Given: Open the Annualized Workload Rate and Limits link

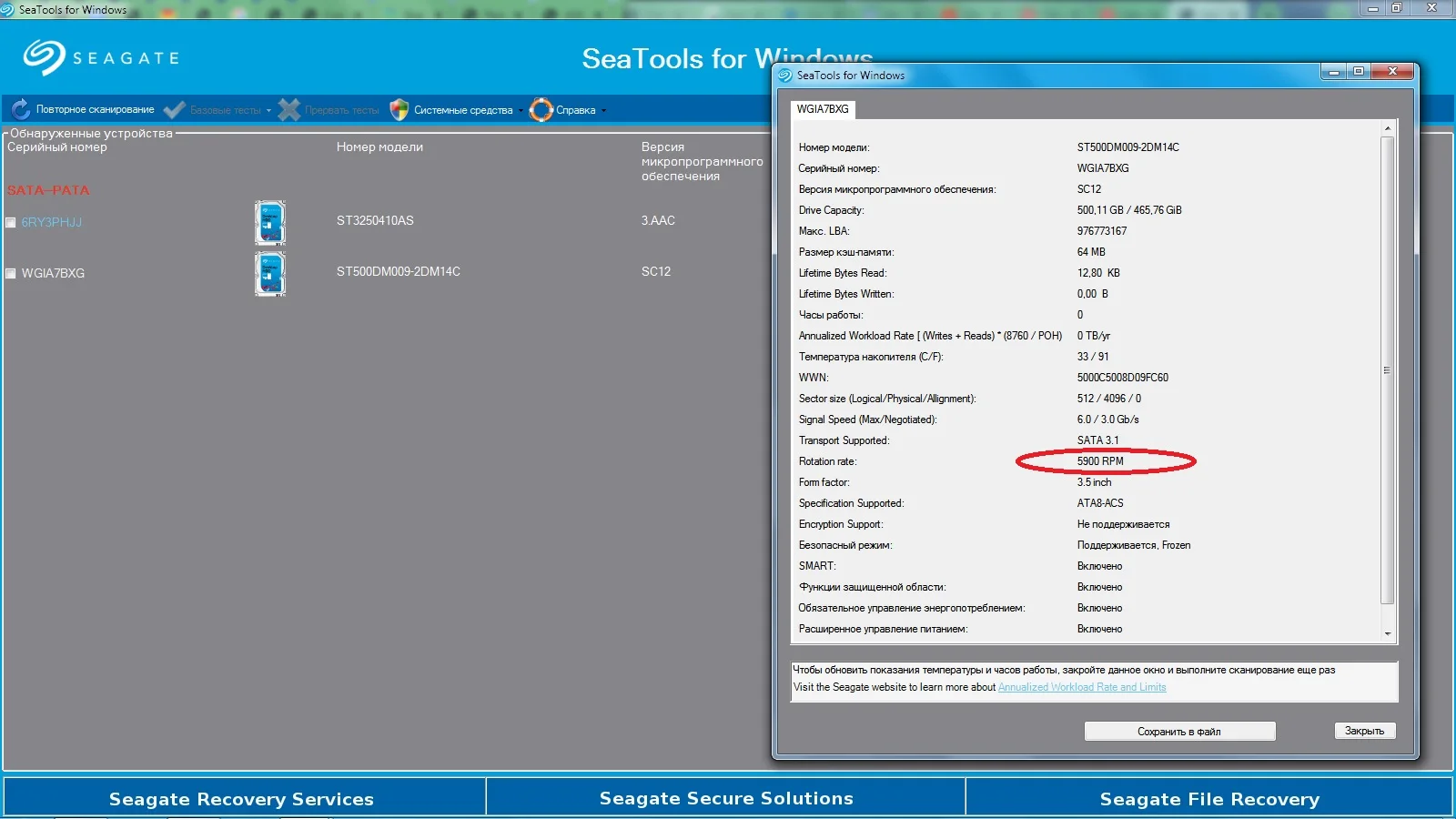Looking at the screenshot, I should click(x=1082, y=687).
